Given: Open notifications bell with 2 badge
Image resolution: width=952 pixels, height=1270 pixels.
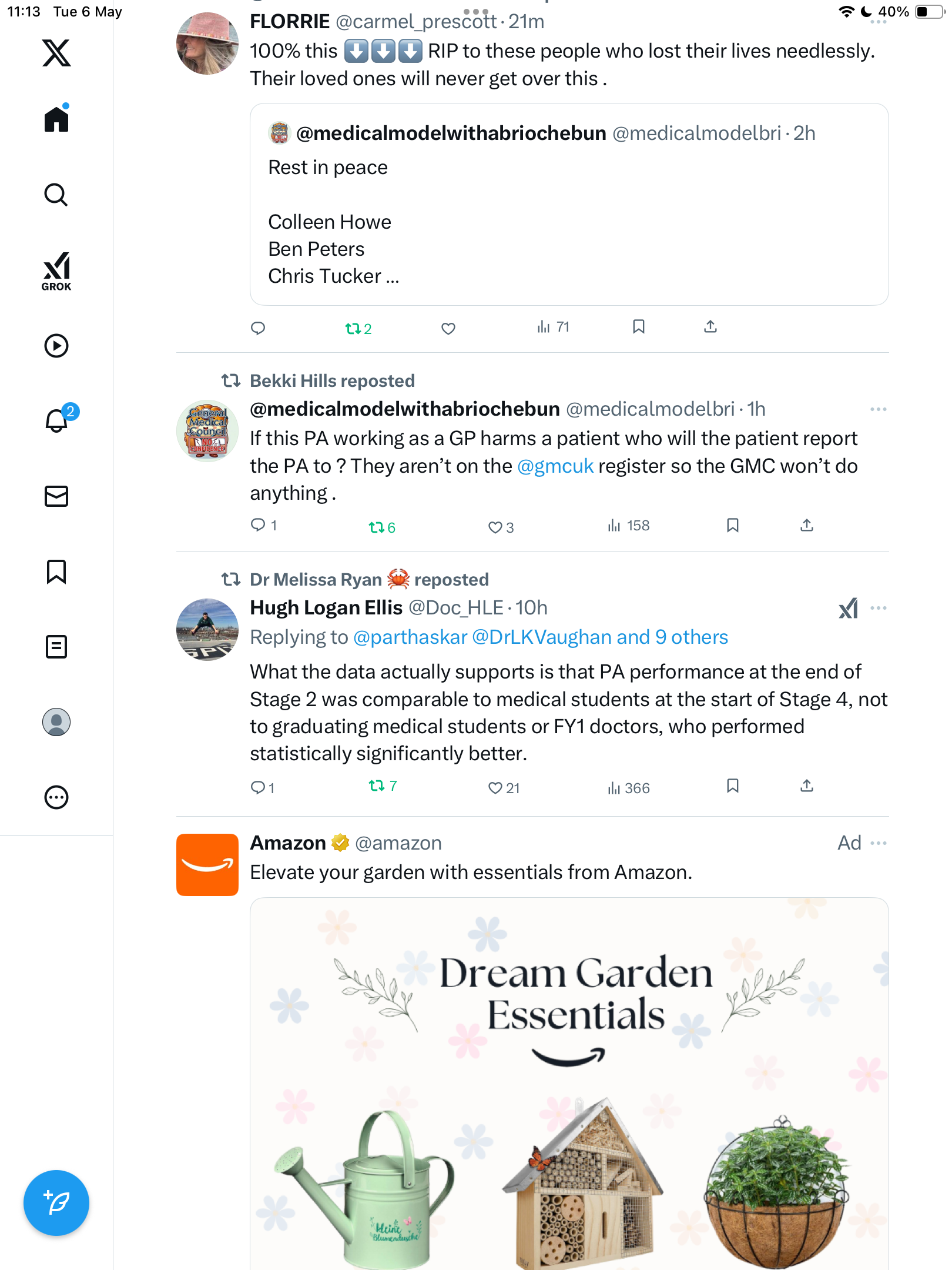Looking at the screenshot, I should [x=57, y=420].
